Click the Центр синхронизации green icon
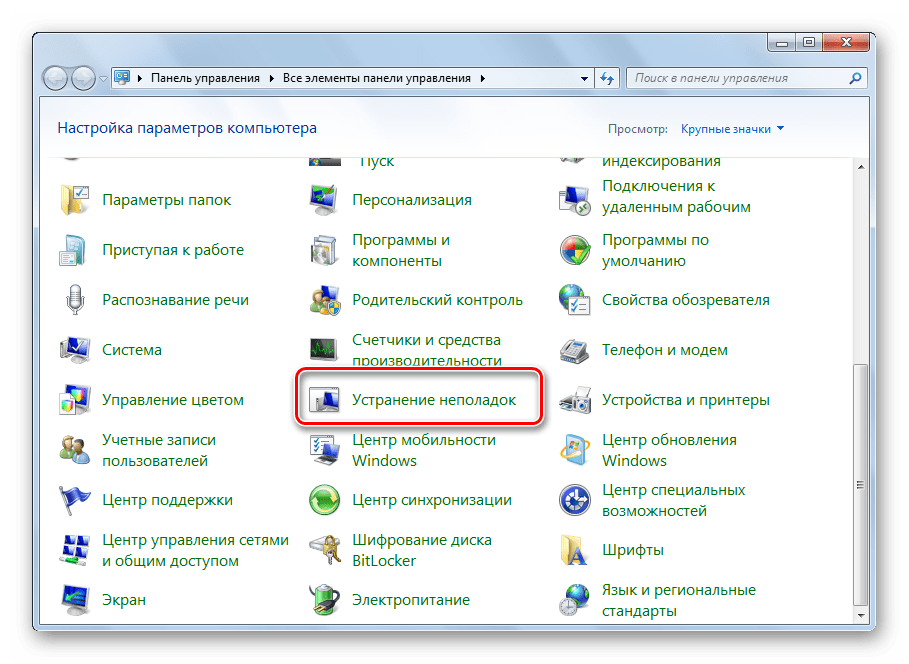The height and width of the screenshot is (664, 909). click(325, 500)
